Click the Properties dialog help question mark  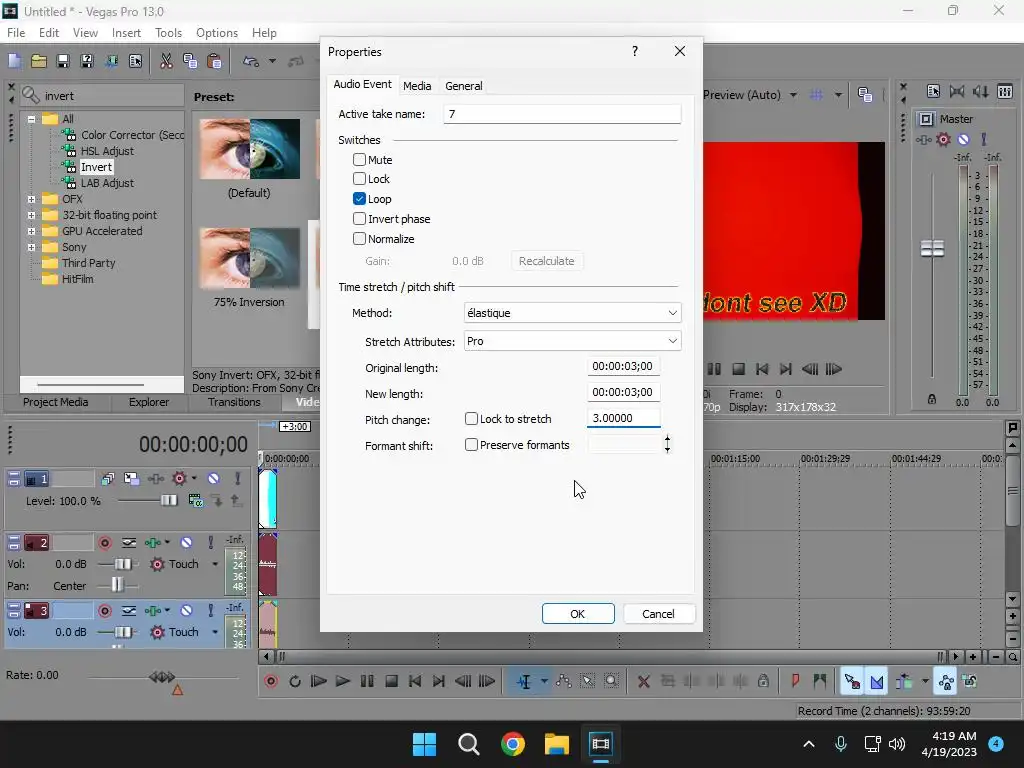tap(635, 52)
